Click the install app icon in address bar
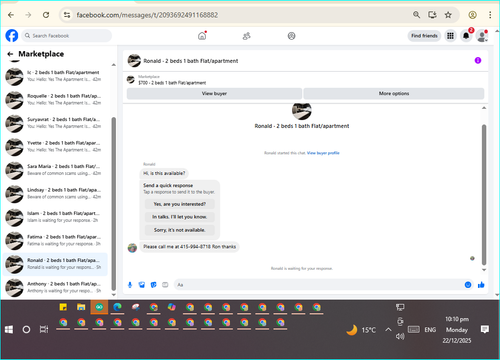 point(432,15)
